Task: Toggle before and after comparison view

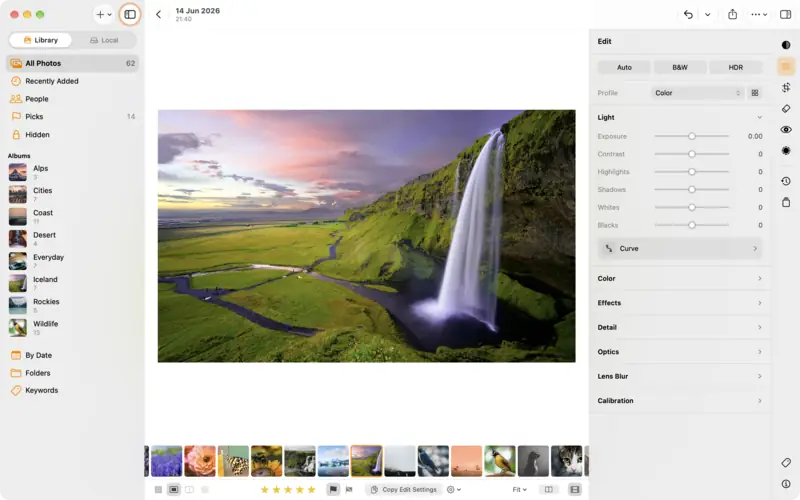Action: coord(548,490)
